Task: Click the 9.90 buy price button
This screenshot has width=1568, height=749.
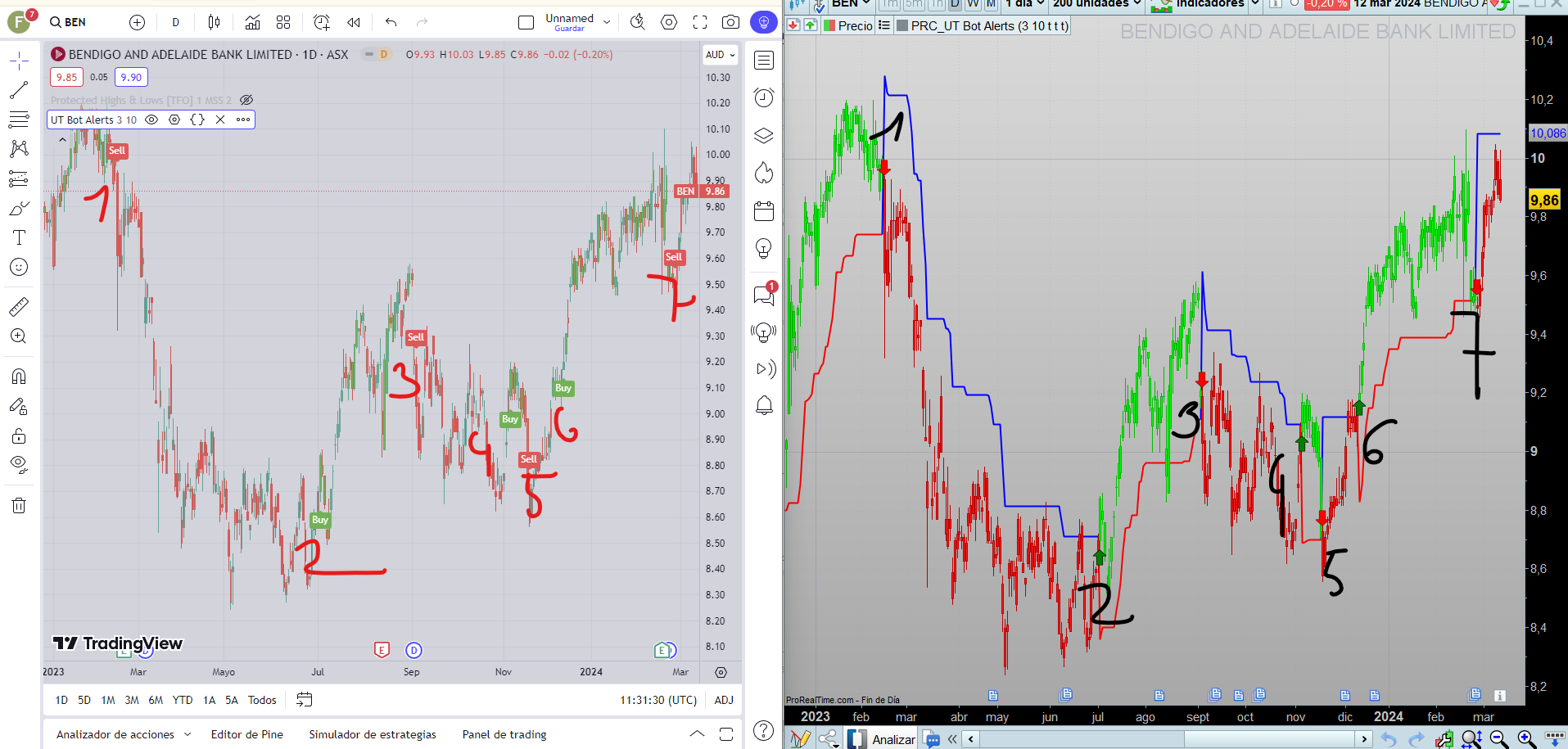Action: pyautogui.click(x=131, y=77)
